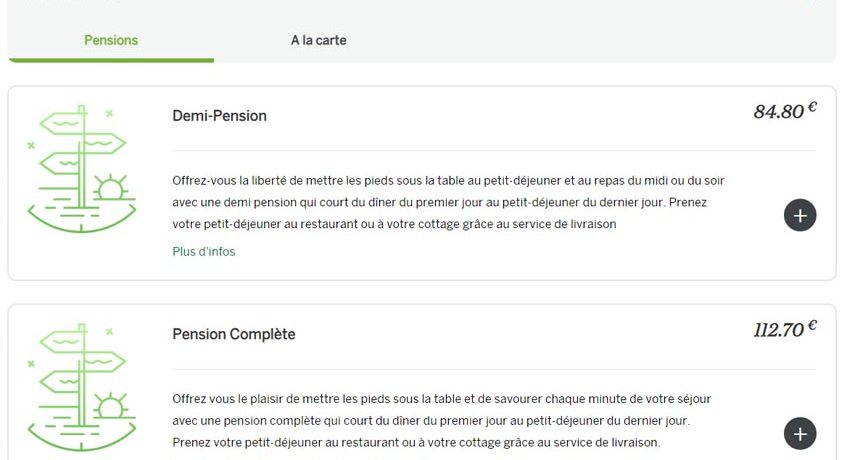Add the Demi-Pension option with plus button
850x460 pixels.
tap(800, 215)
